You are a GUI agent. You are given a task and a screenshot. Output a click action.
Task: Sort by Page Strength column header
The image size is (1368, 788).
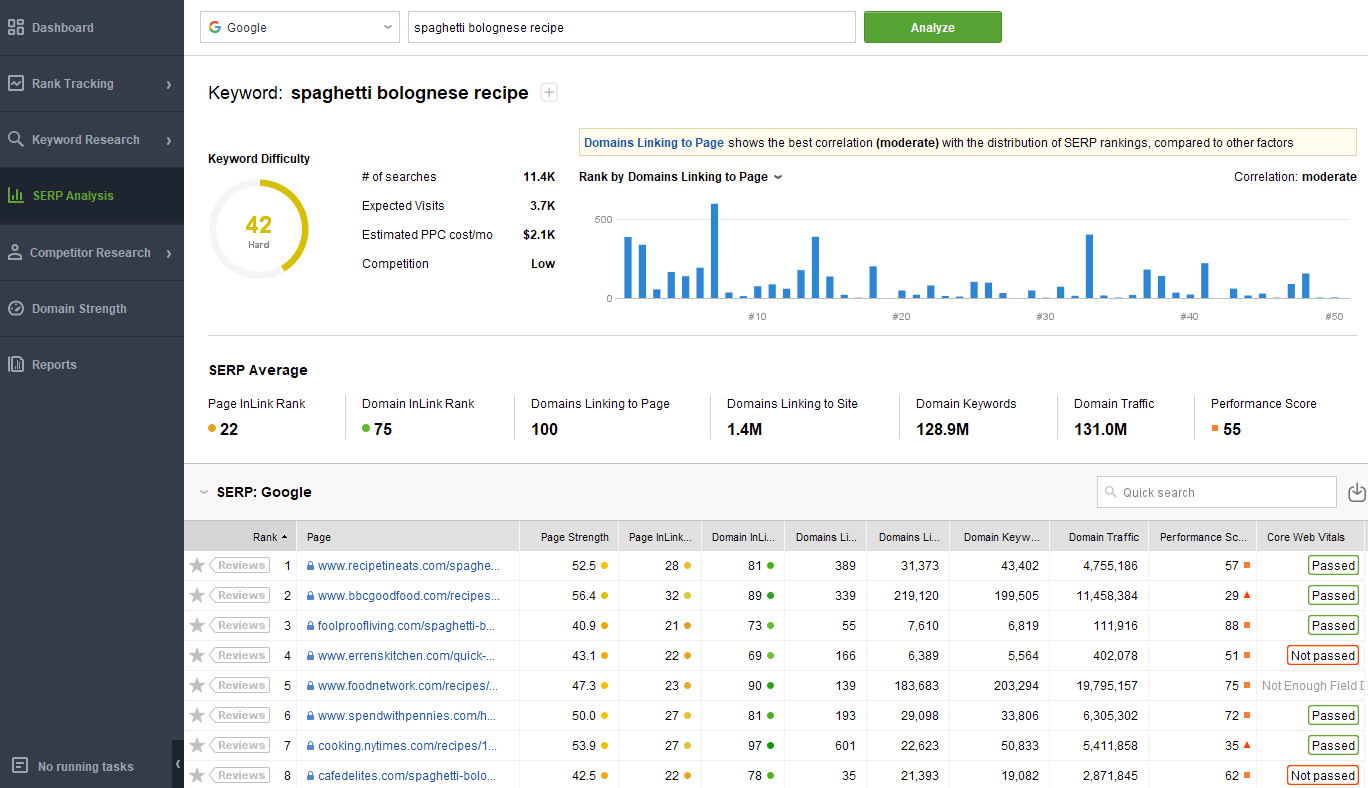(x=569, y=537)
